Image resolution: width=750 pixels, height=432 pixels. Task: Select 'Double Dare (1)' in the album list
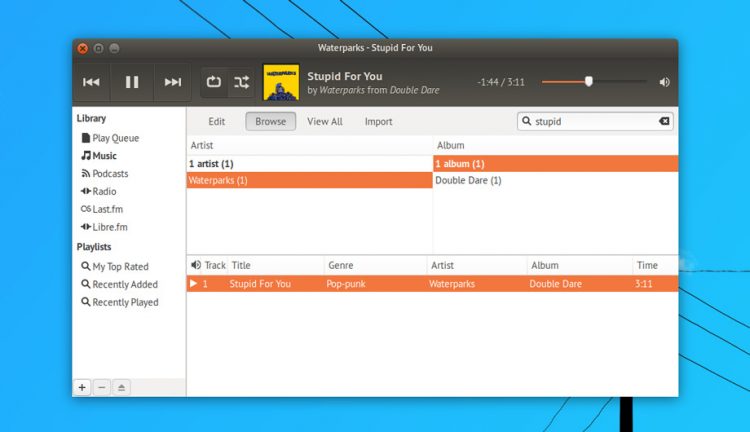click(555, 180)
